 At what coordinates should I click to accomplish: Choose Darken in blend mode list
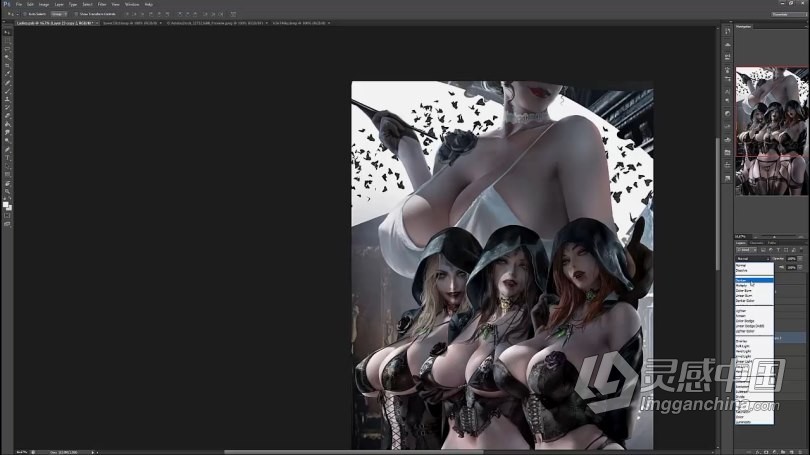(x=754, y=280)
